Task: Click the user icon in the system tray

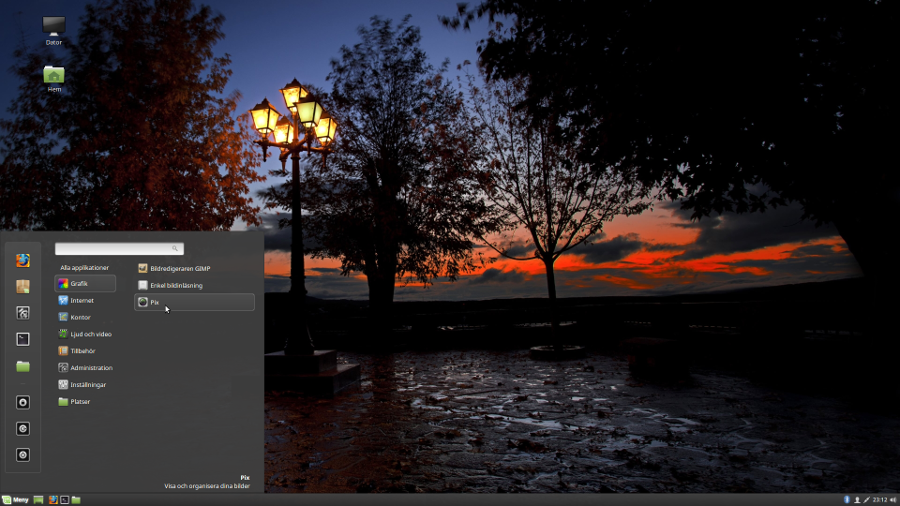Action: click(x=857, y=499)
